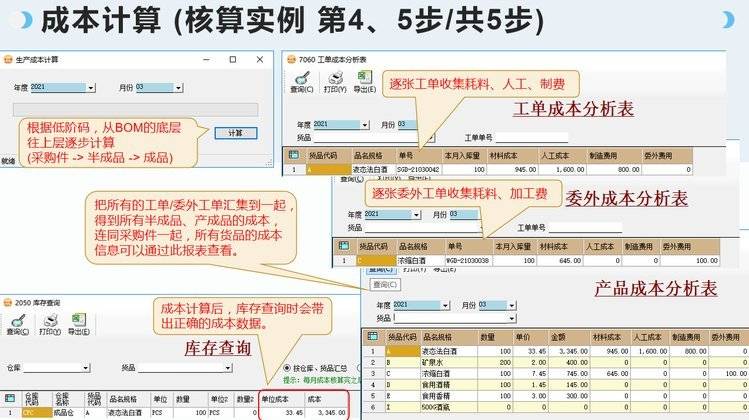749x420 pixels.
Task: Click the Query icon in 库存查询 window
Action: pos(17,325)
